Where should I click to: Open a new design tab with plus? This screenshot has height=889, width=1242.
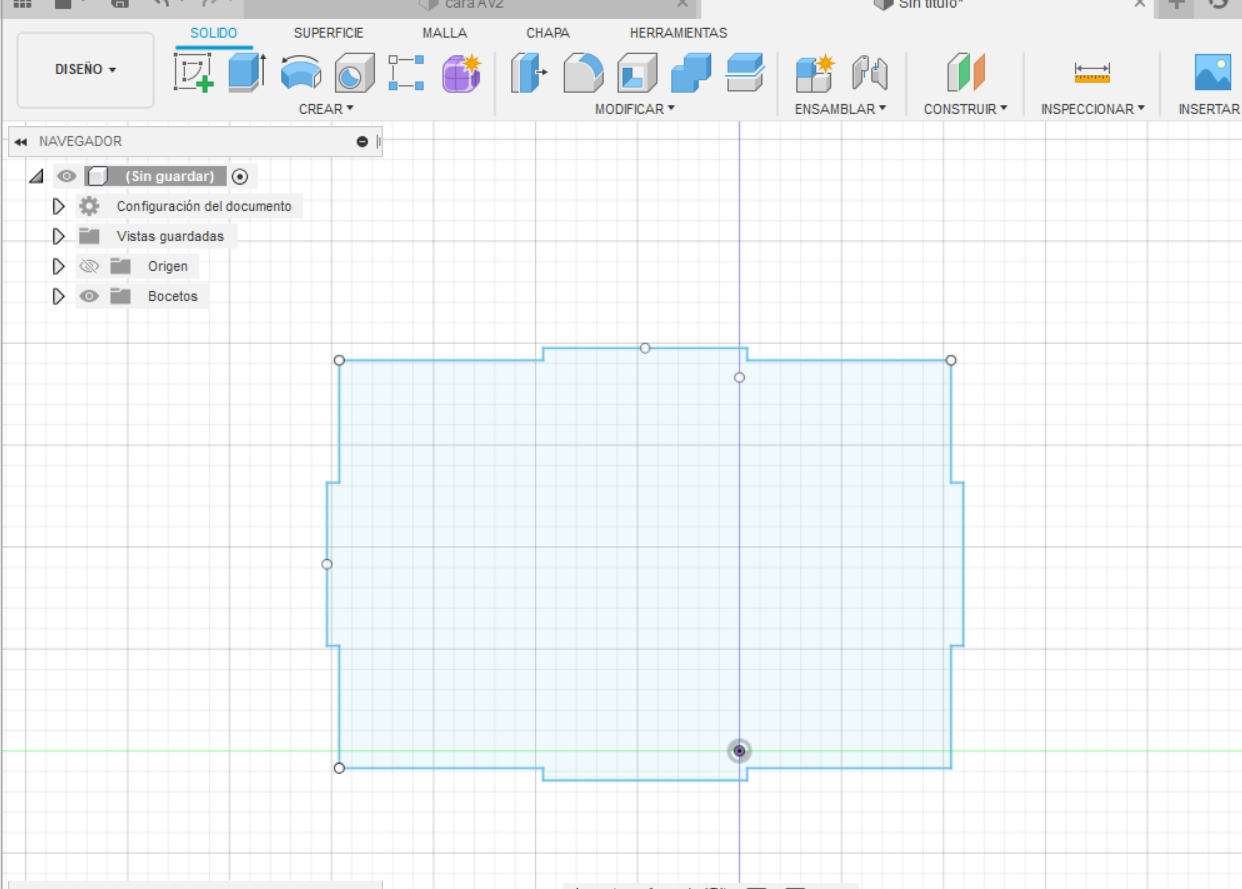[x=1177, y=4]
